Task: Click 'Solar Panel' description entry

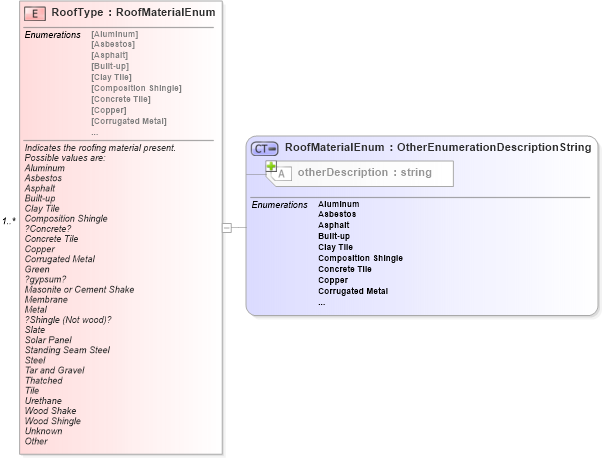Action: tap(48, 340)
